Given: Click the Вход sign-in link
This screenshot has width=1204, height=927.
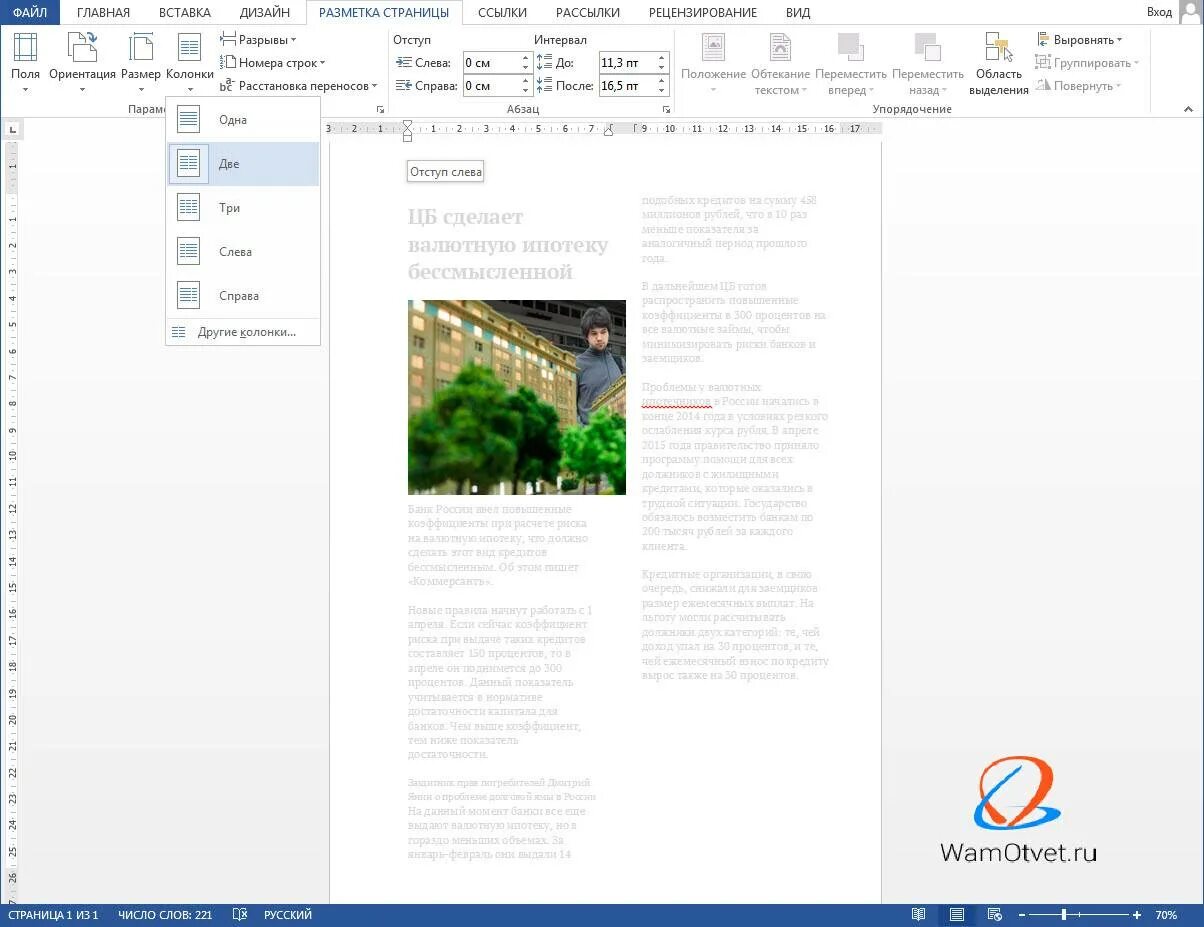Looking at the screenshot, I should tap(1159, 12).
